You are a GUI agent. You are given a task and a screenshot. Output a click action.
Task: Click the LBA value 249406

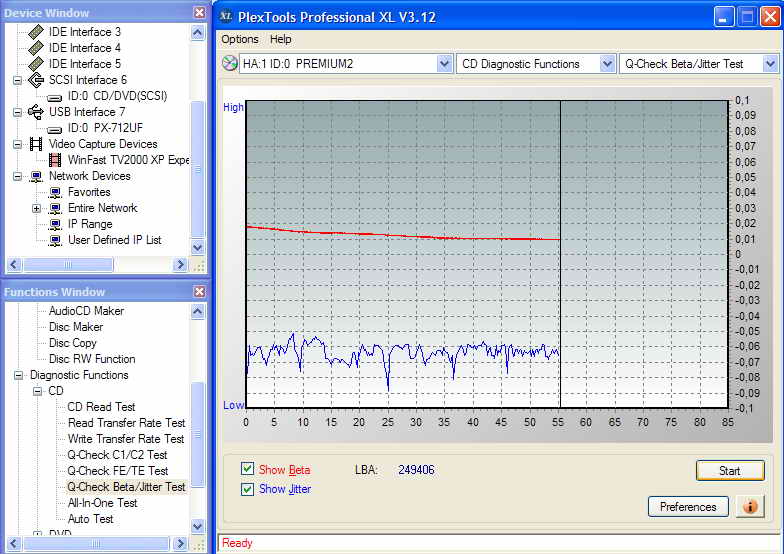[x=416, y=470]
